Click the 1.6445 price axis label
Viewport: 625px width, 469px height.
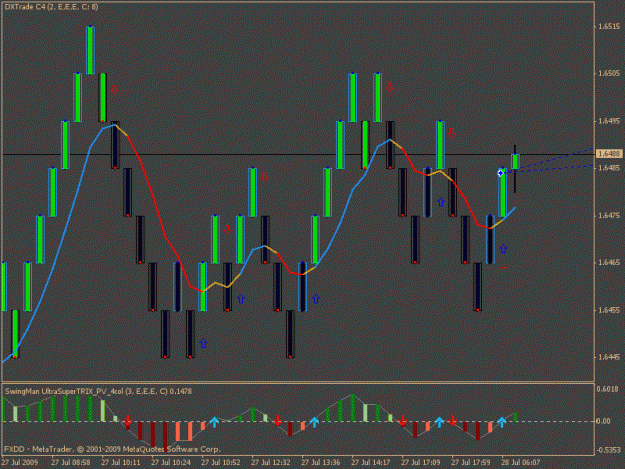[609, 357]
